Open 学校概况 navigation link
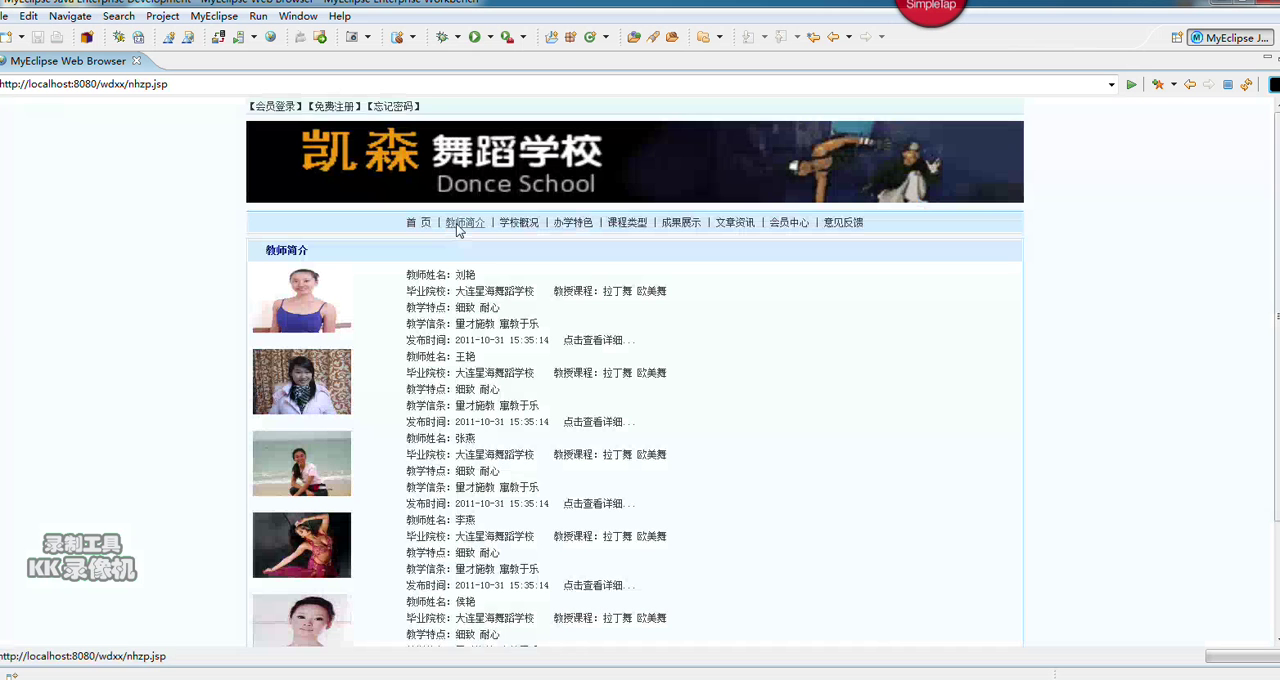Image resolution: width=1280 pixels, height=680 pixels. [x=519, y=223]
